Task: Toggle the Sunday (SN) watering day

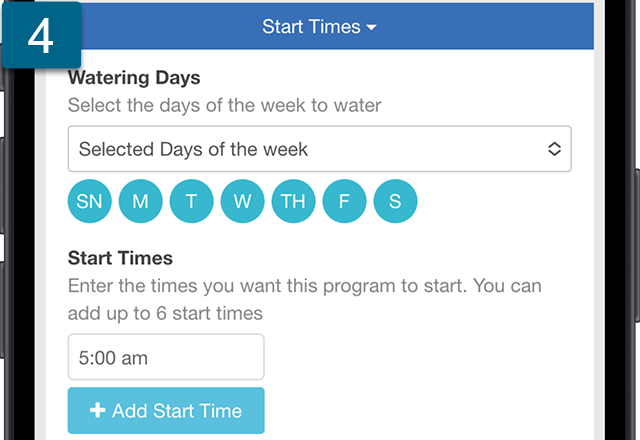Action: [x=89, y=201]
